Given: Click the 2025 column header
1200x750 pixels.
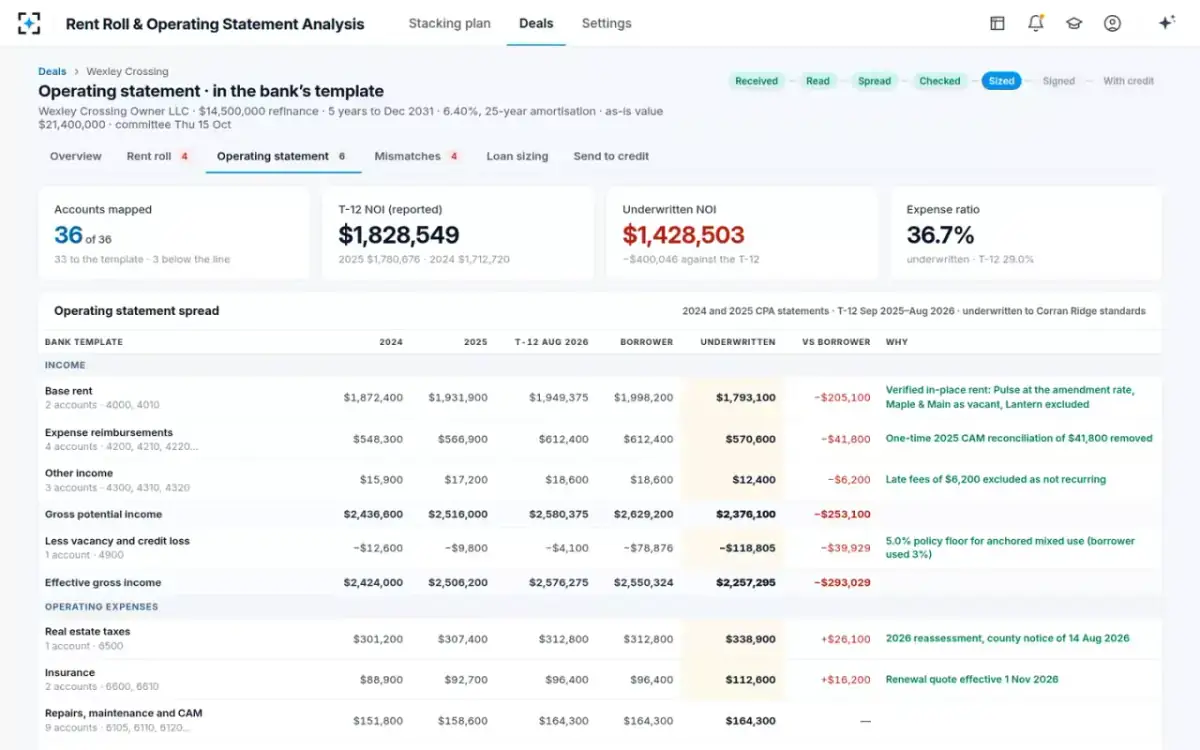Looking at the screenshot, I should (x=476, y=342).
